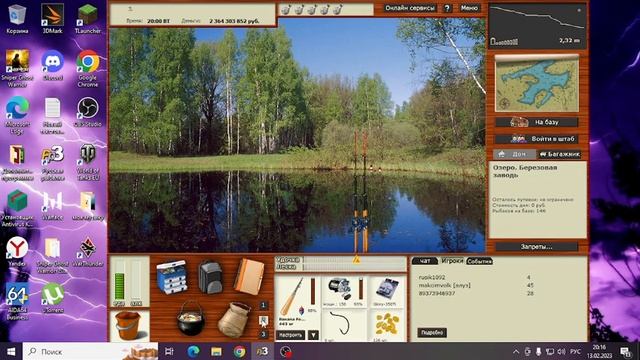Open the World of Tanks desktop shortcut

tap(88, 162)
